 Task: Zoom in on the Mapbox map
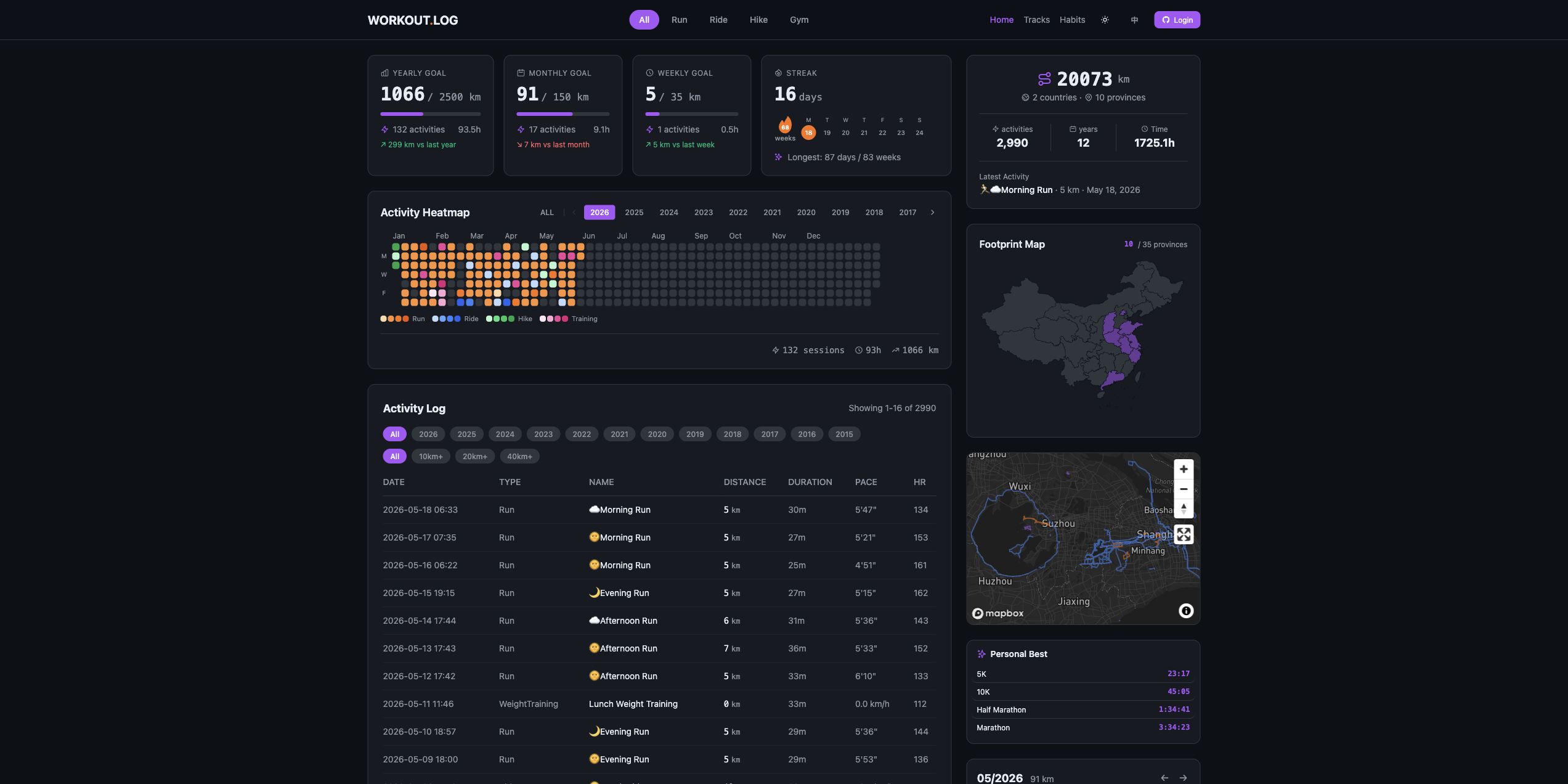click(1184, 469)
